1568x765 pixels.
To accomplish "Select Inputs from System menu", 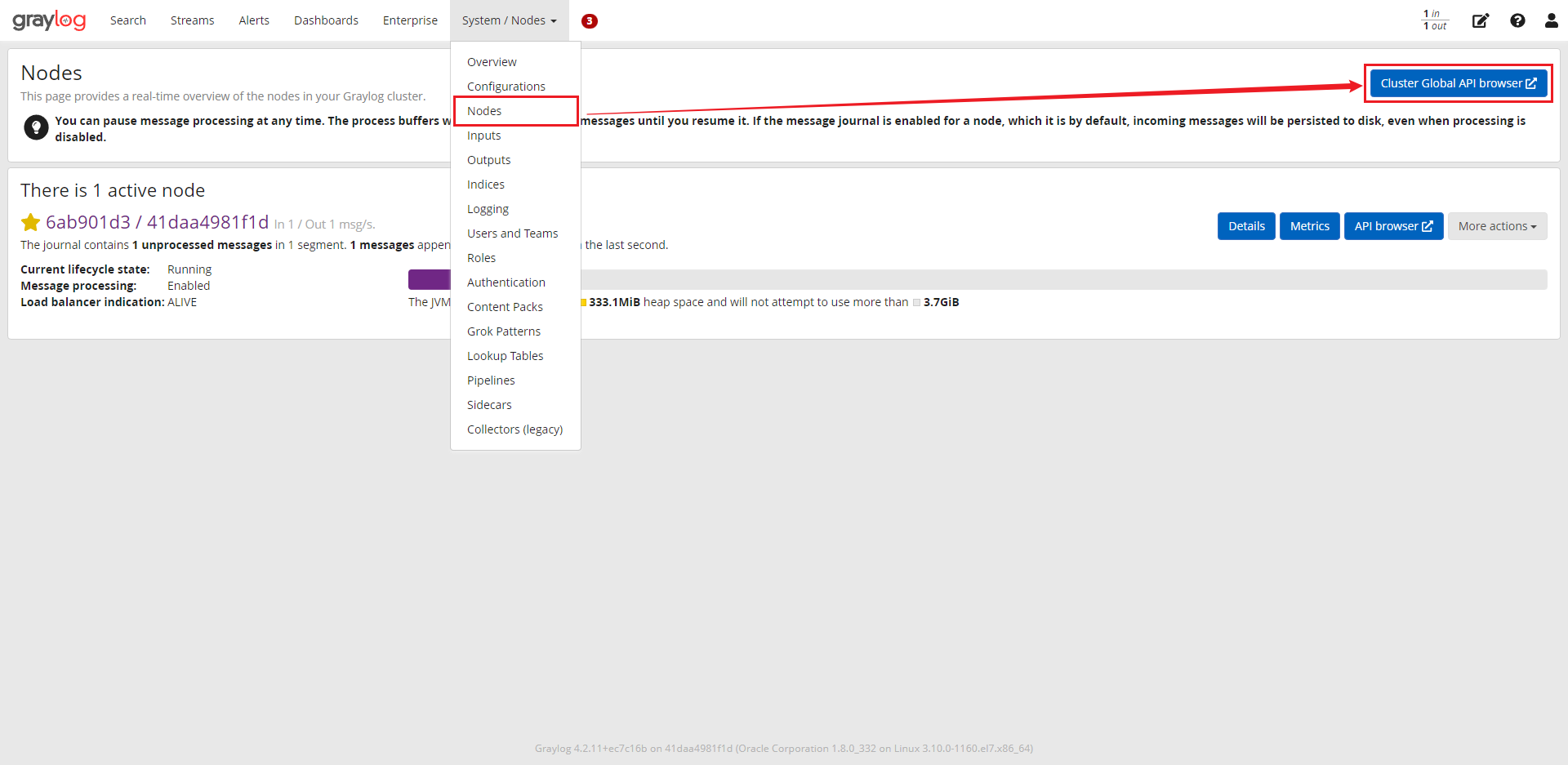I will click(515, 136).
